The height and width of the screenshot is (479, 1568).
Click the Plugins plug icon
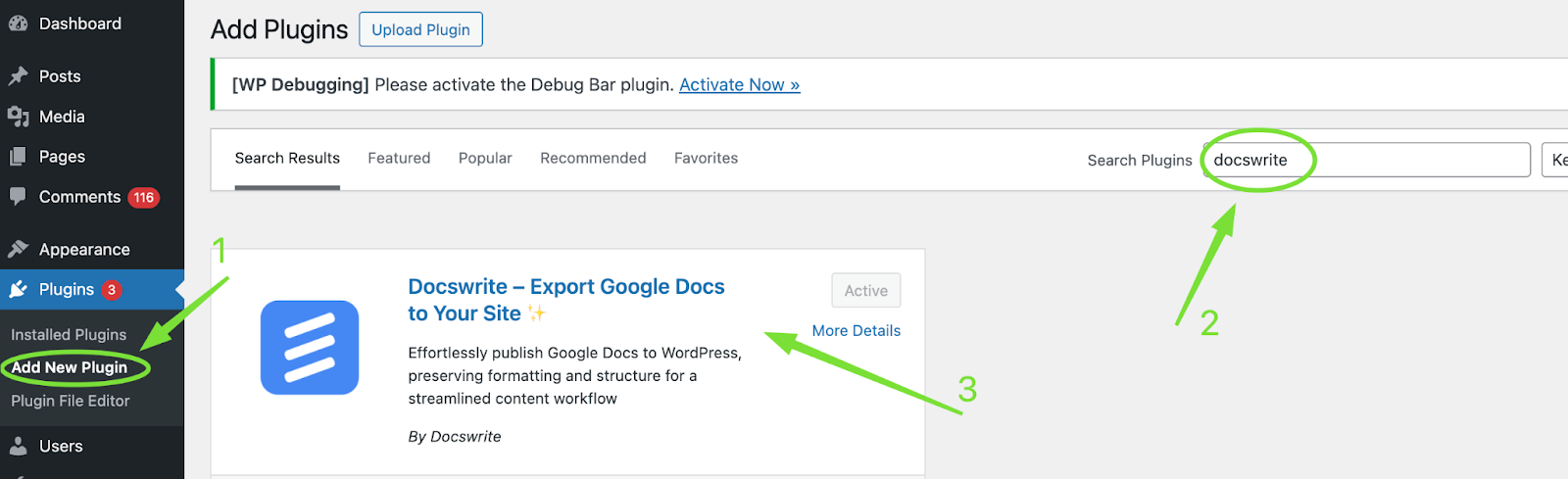point(18,289)
